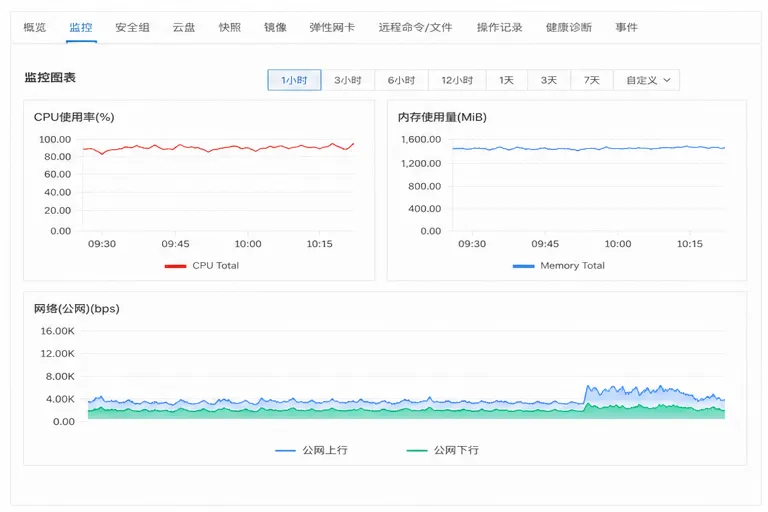Screen dimensions: 768x512
Task: Click the 80.00 label on CPU axis
Action: (x=57, y=157)
